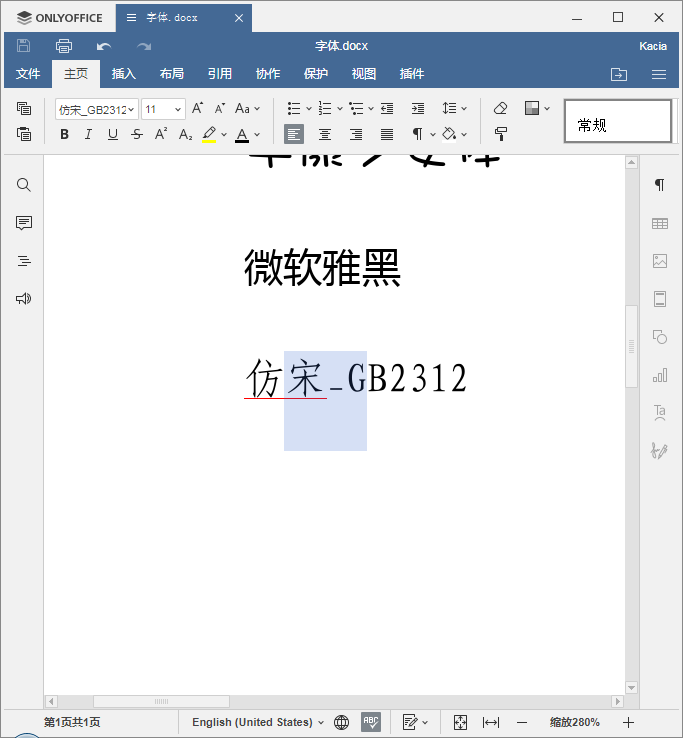Decrease paragraph indent
This screenshot has height=738, width=683.
387,109
